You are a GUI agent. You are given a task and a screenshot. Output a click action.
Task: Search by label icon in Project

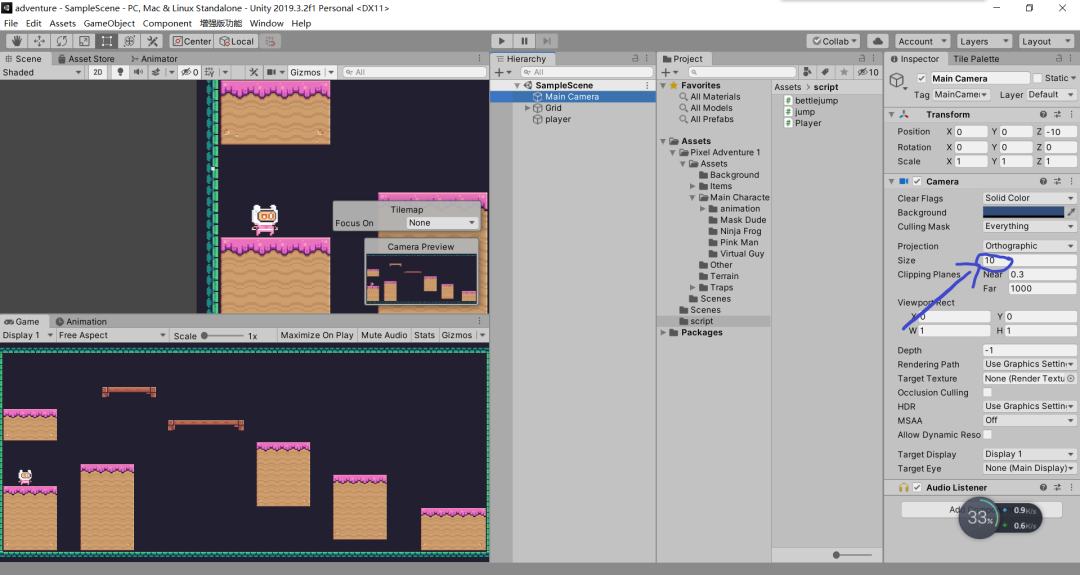[x=825, y=72]
